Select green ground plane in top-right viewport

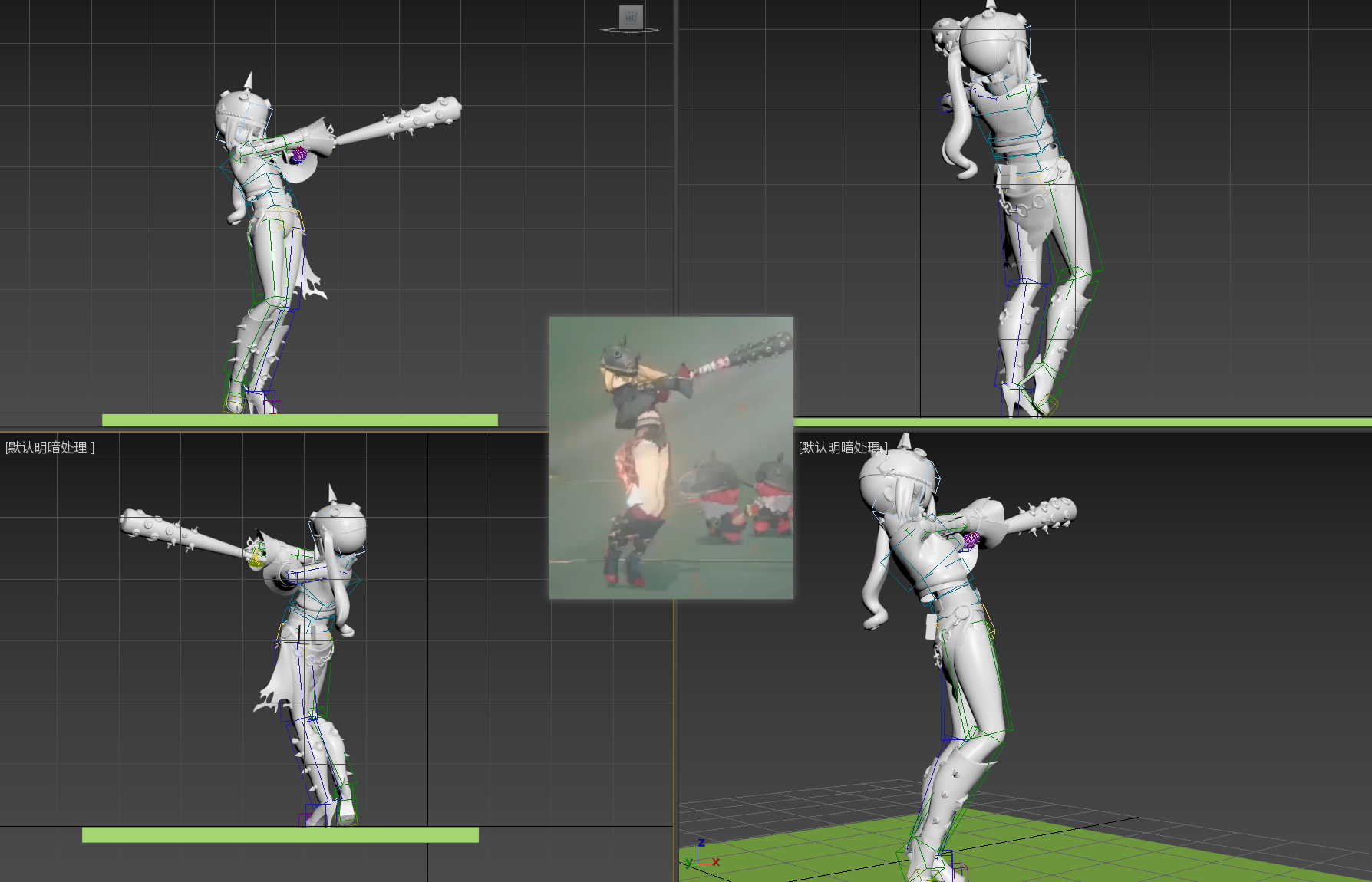(1082, 422)
